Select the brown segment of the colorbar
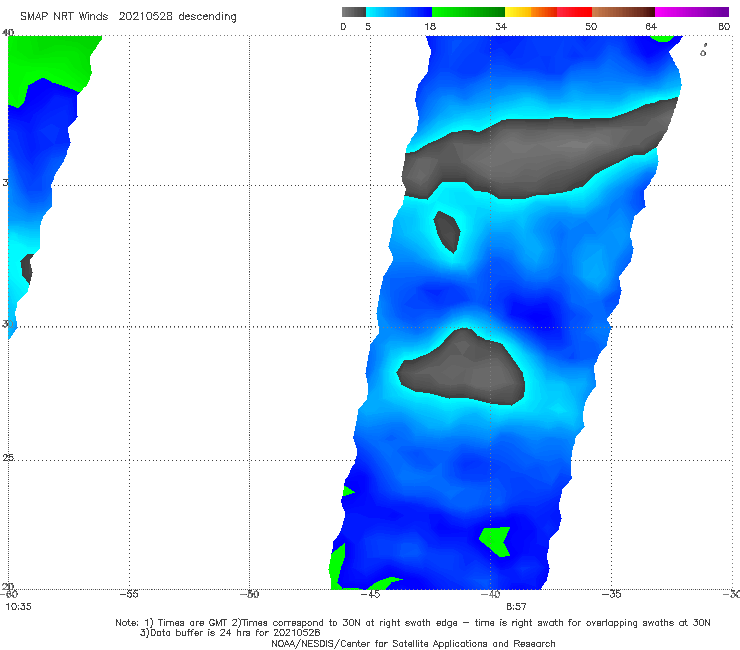 (623, 12)
